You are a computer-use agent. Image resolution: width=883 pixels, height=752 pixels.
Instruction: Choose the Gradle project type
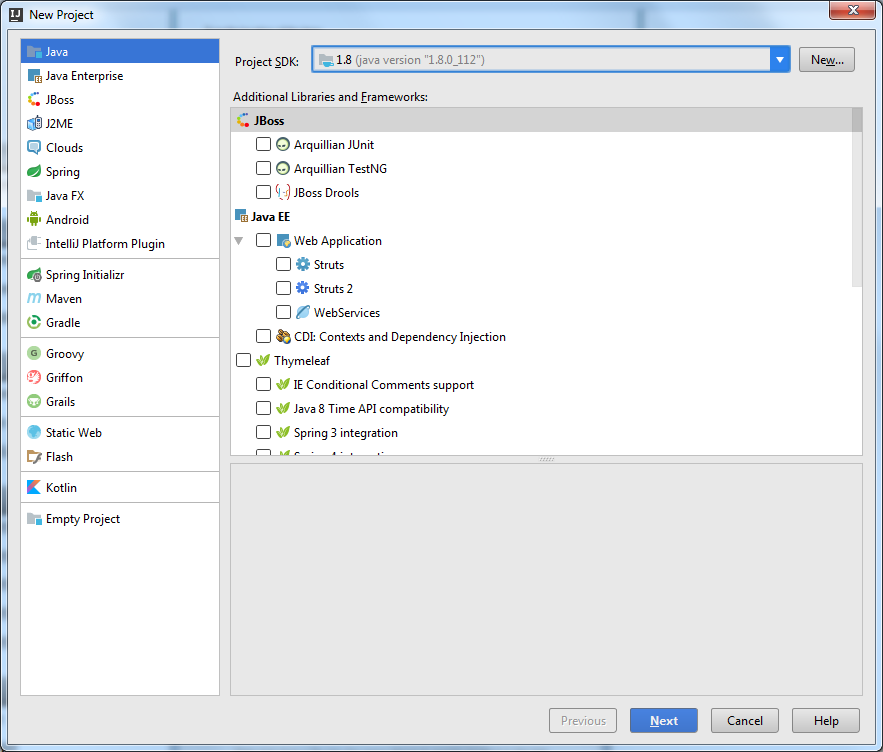coord(120,322)
